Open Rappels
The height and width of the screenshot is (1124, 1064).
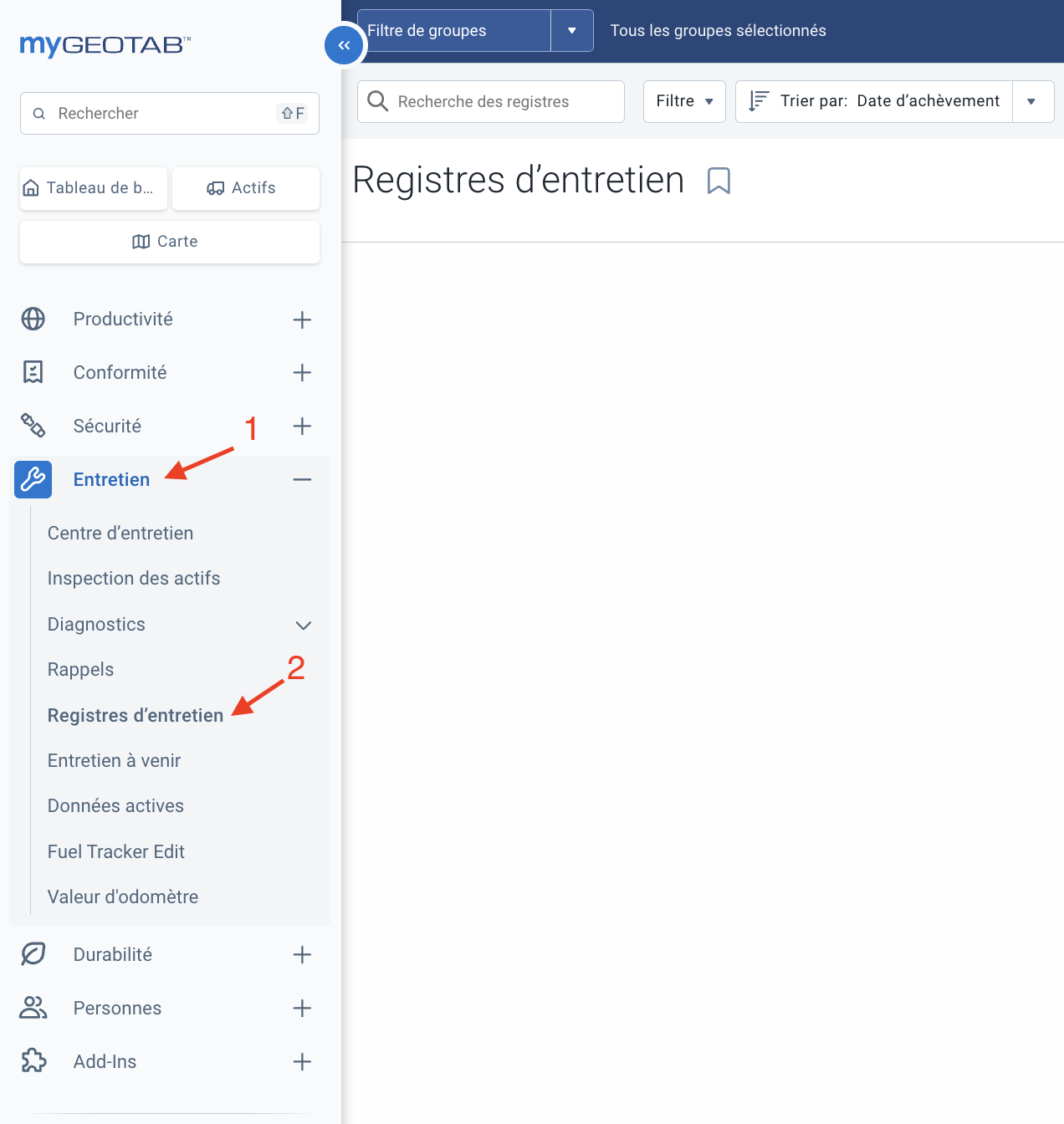pyautogui.click(x=80, y=669)
